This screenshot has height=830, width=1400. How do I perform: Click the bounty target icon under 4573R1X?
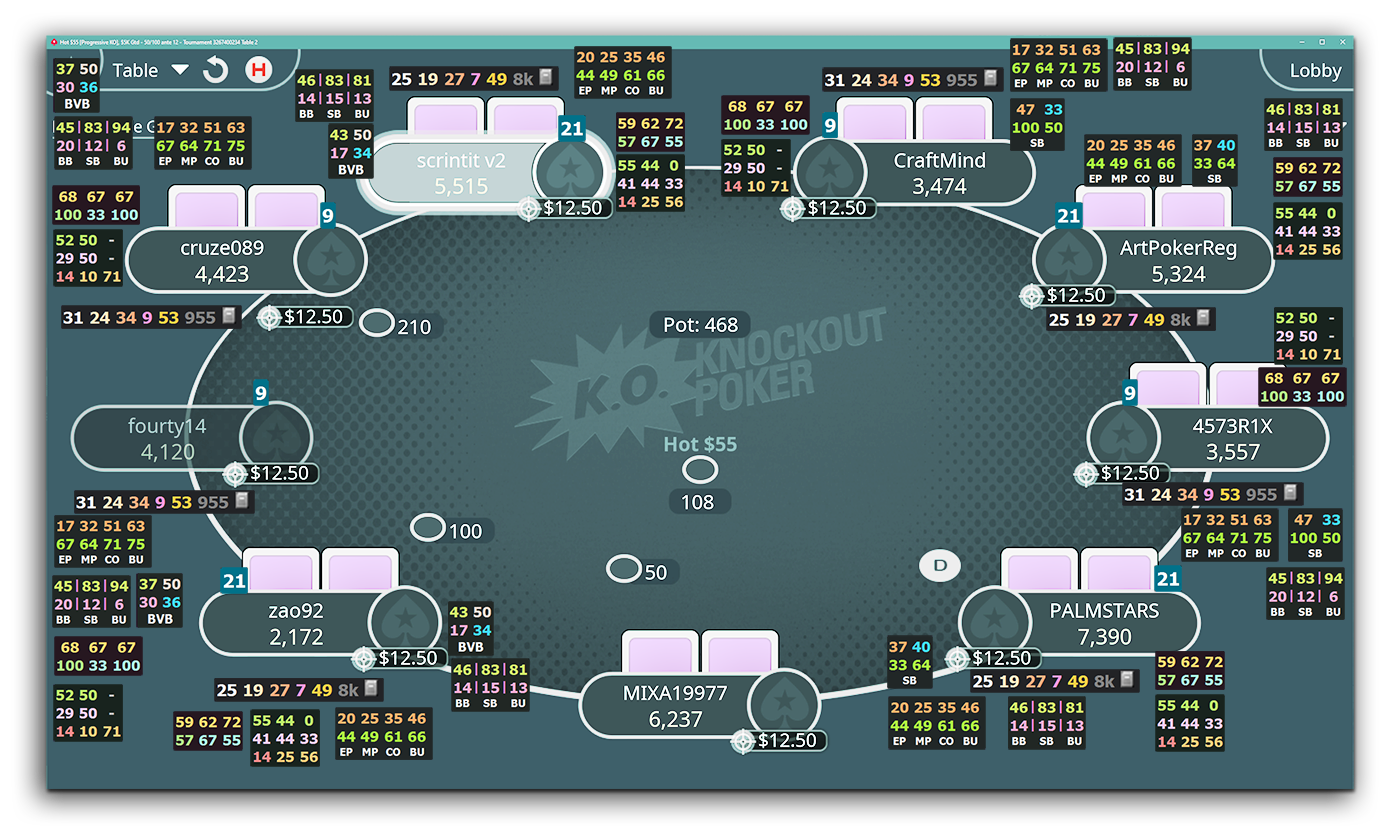click(1086, 474)
